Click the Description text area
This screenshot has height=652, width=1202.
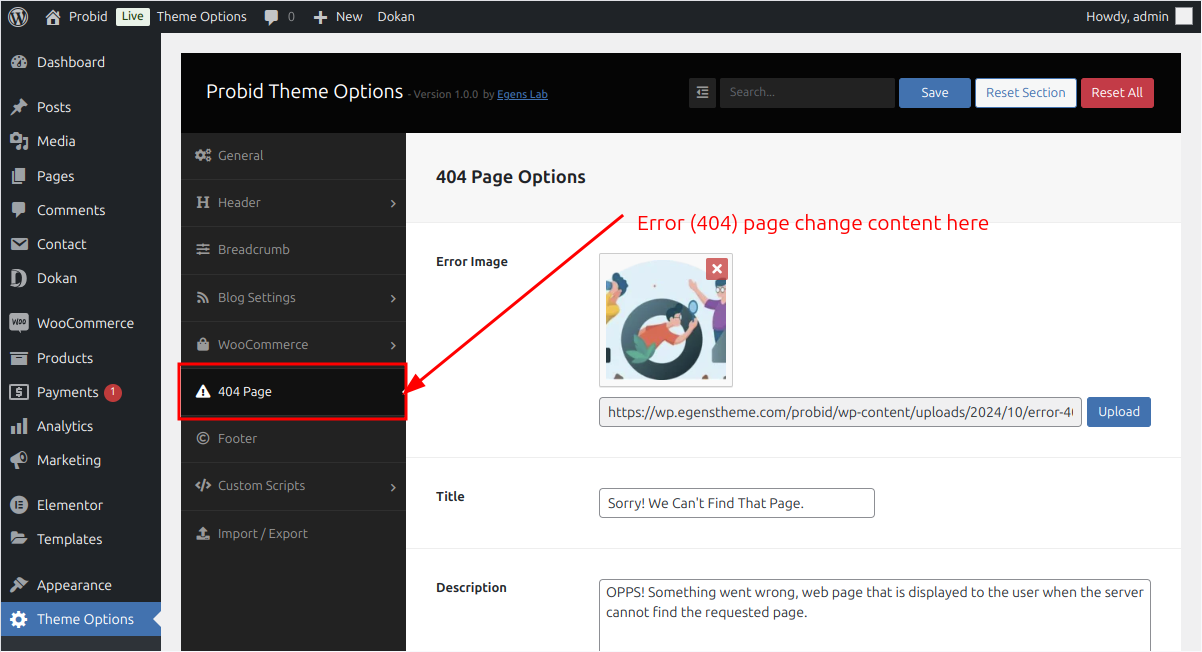click(x=875, y=615)
